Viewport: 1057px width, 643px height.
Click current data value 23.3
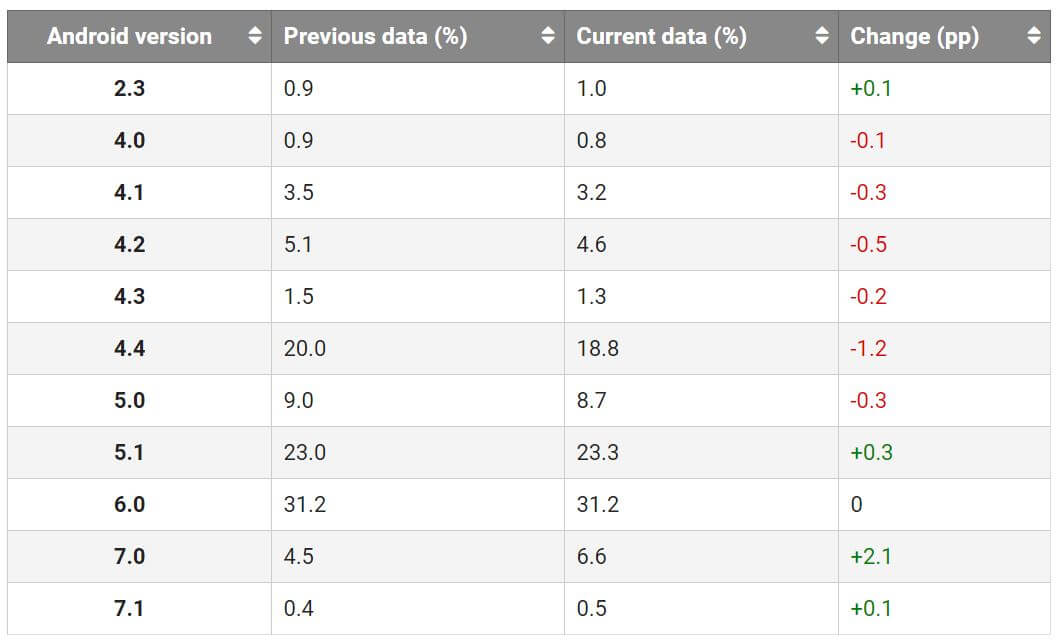[x=597, y=452]
